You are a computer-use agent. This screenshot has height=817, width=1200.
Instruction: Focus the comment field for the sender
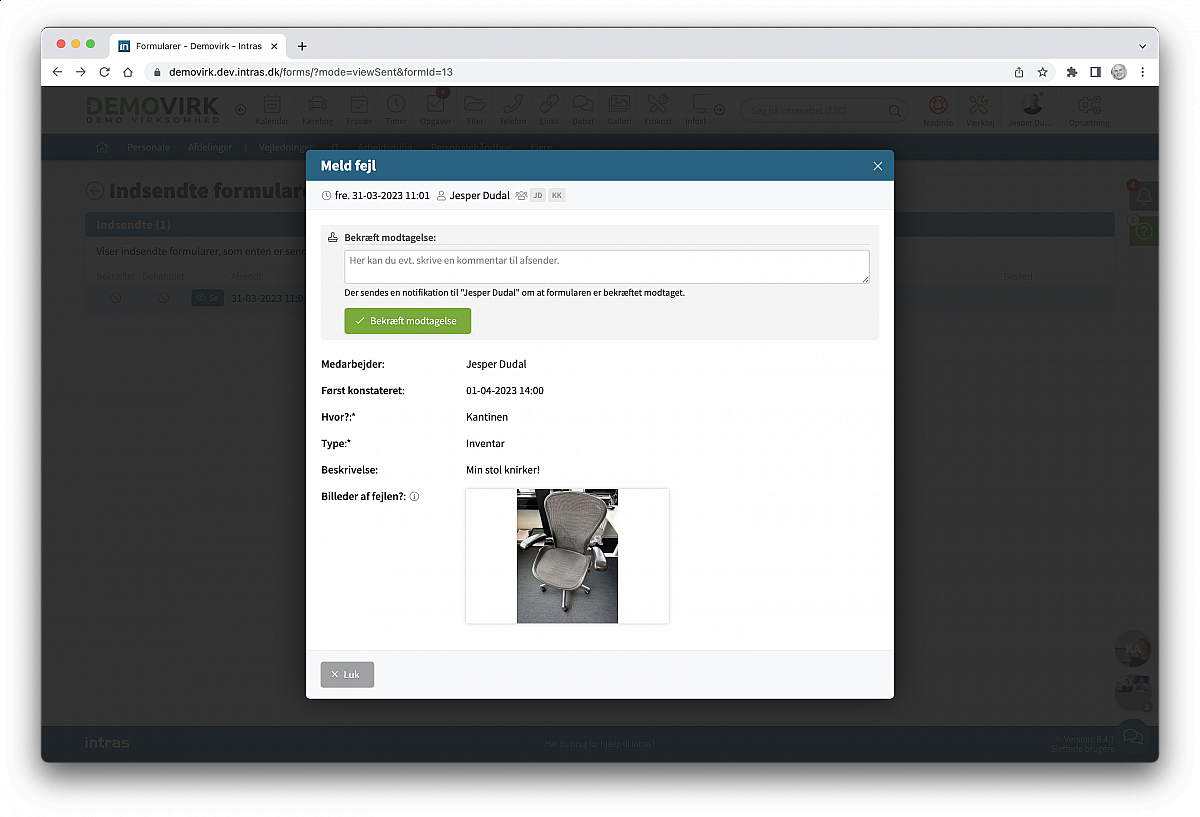click(x=607, y=267)
